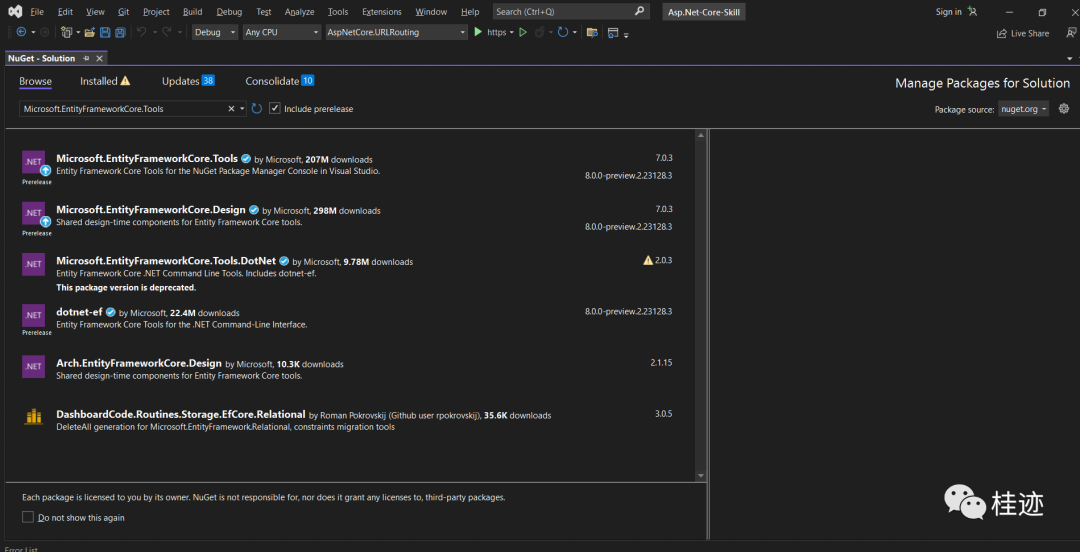
Task: Expand the search history dropdown arrow
Action: click(x=242, y=109)
